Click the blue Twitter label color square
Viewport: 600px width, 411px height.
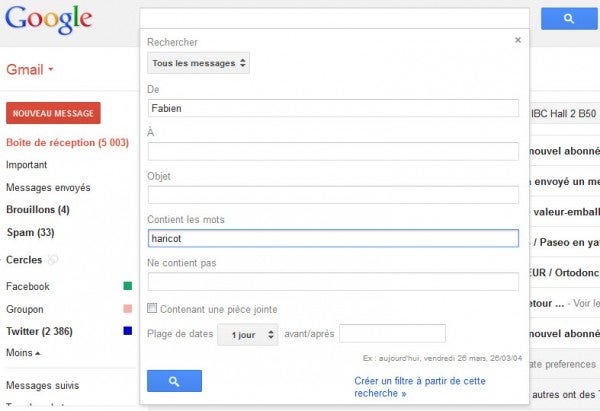(x=128, y=331)
